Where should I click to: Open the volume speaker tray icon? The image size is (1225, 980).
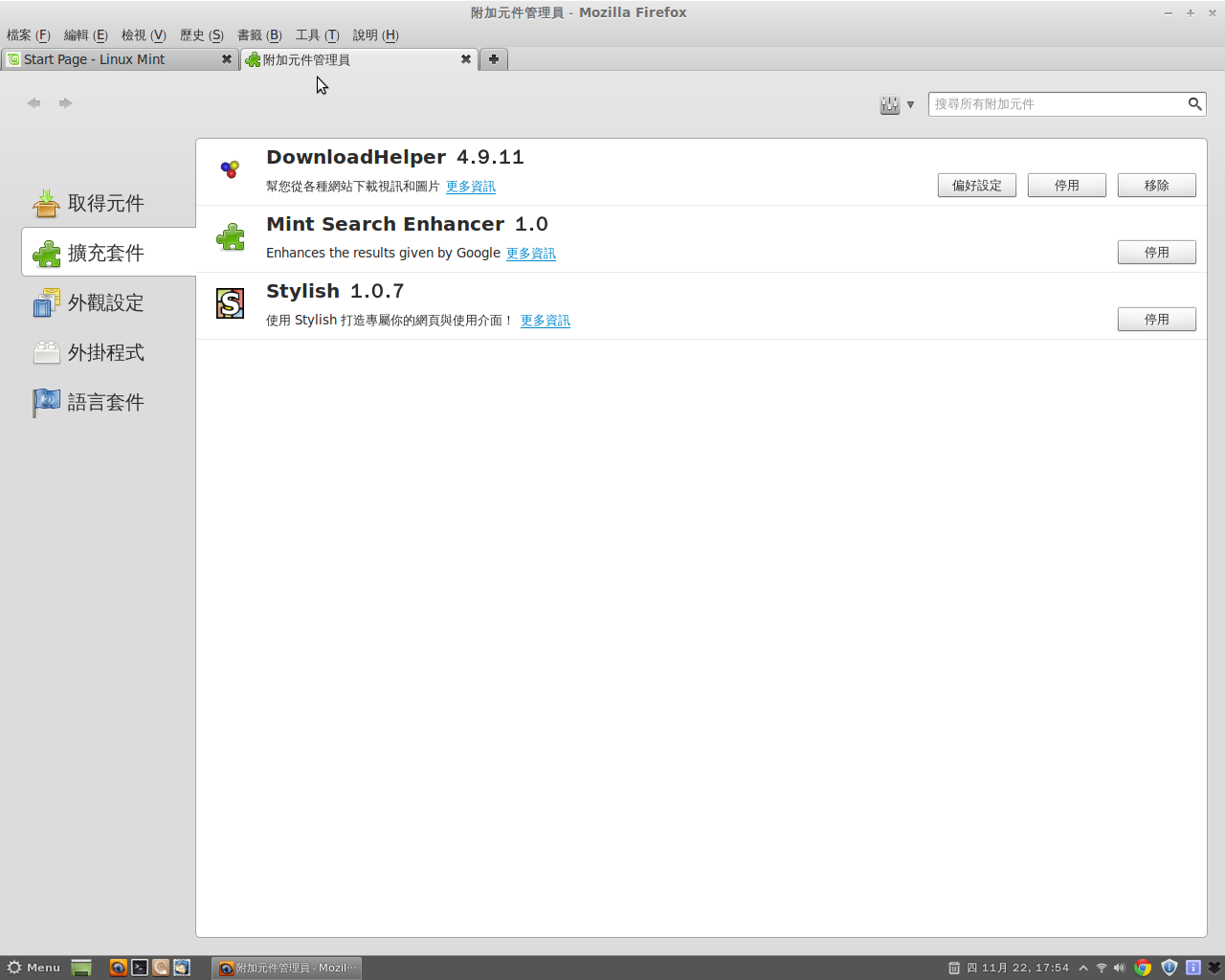tap(1119, 968)
